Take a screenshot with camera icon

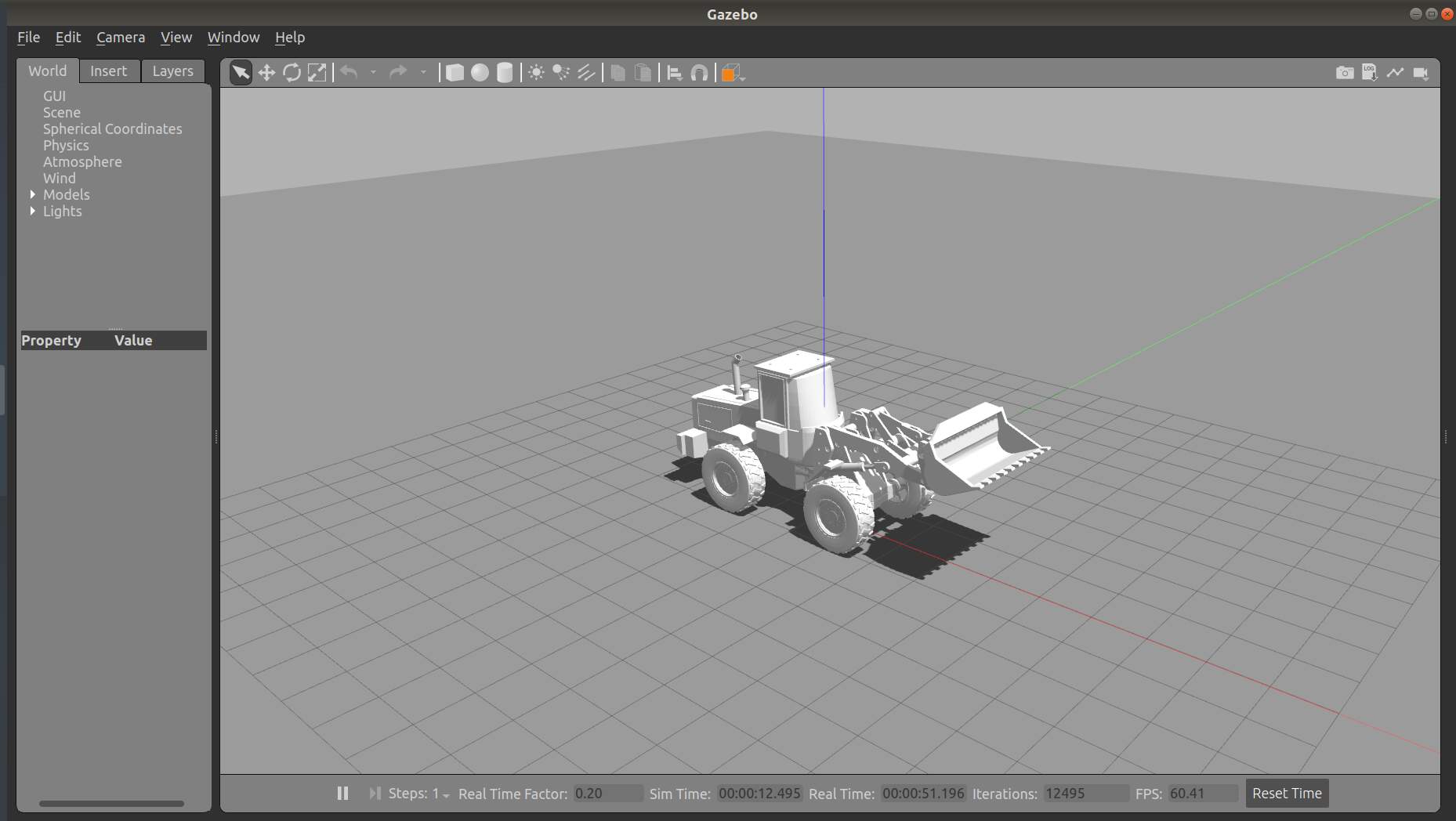pyautogui.click(x=1345, y=73)
